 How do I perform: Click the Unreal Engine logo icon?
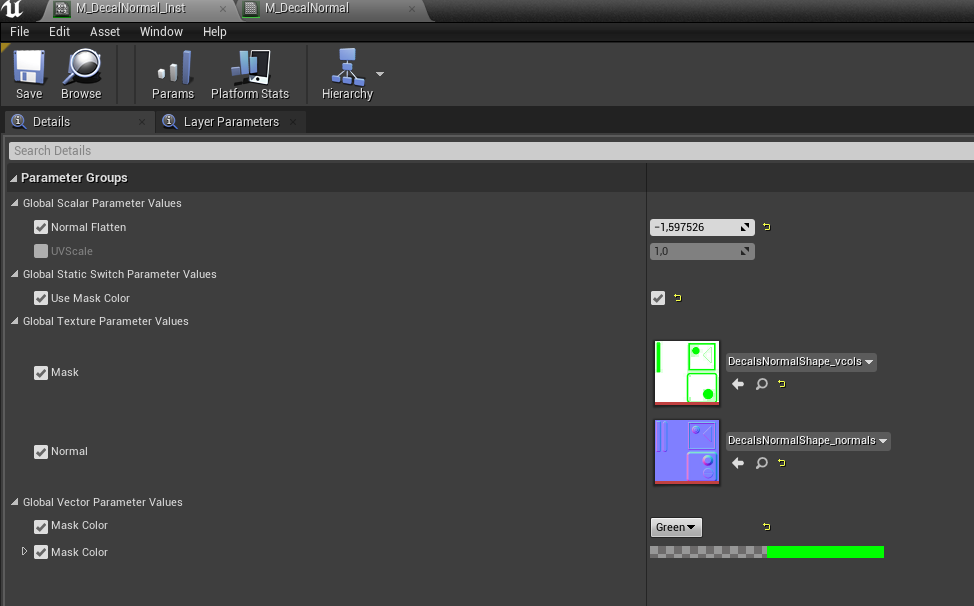[x=12, y=9]
